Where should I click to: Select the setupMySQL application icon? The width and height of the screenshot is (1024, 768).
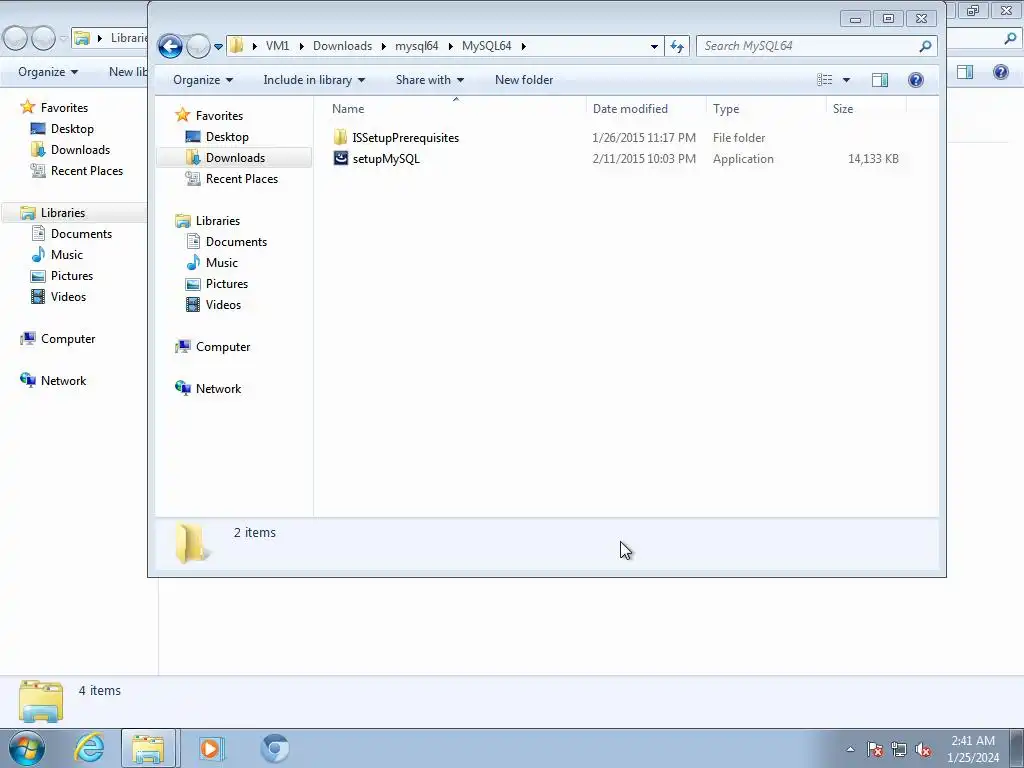coord(340,158)
